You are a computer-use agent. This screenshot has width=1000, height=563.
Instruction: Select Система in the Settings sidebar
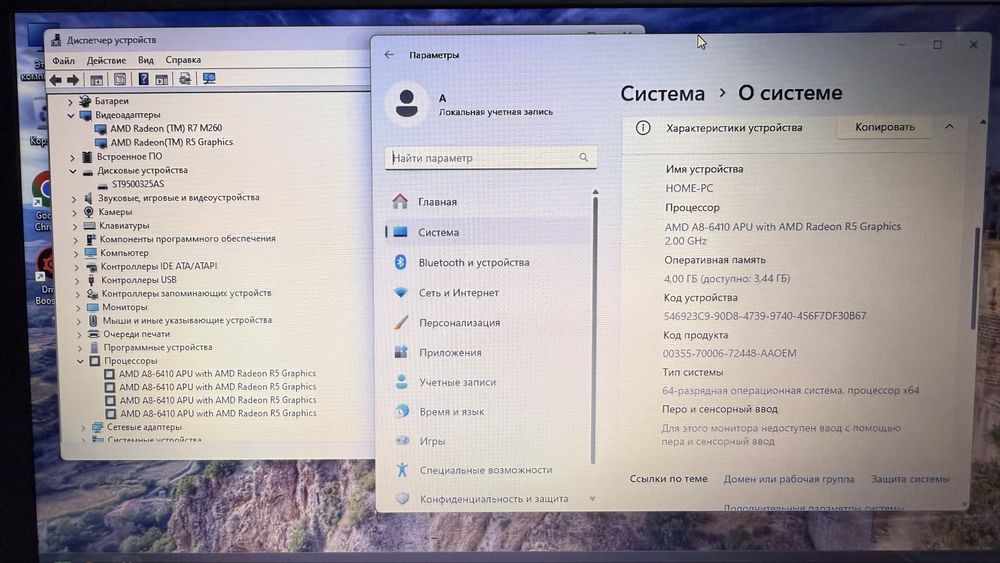point(489,232)
